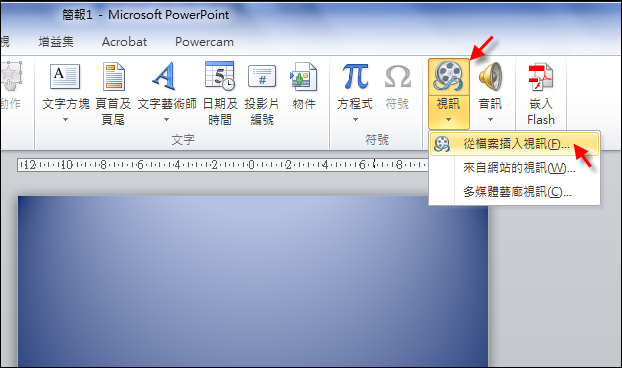Open the 文字方塊 dropdown arrow

click(x=65, y=119)
